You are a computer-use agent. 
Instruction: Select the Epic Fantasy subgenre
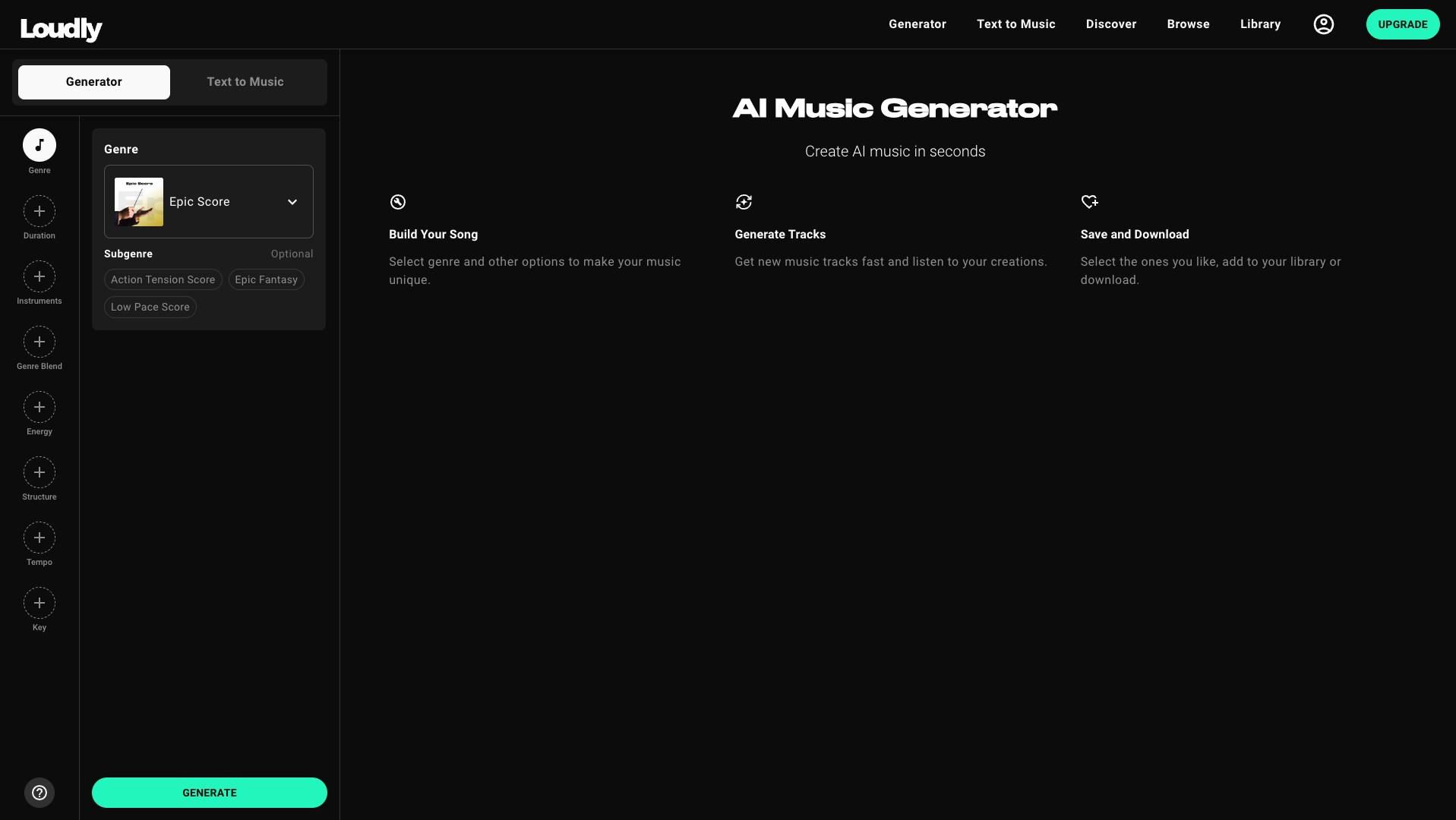click(x=266, y=279)
